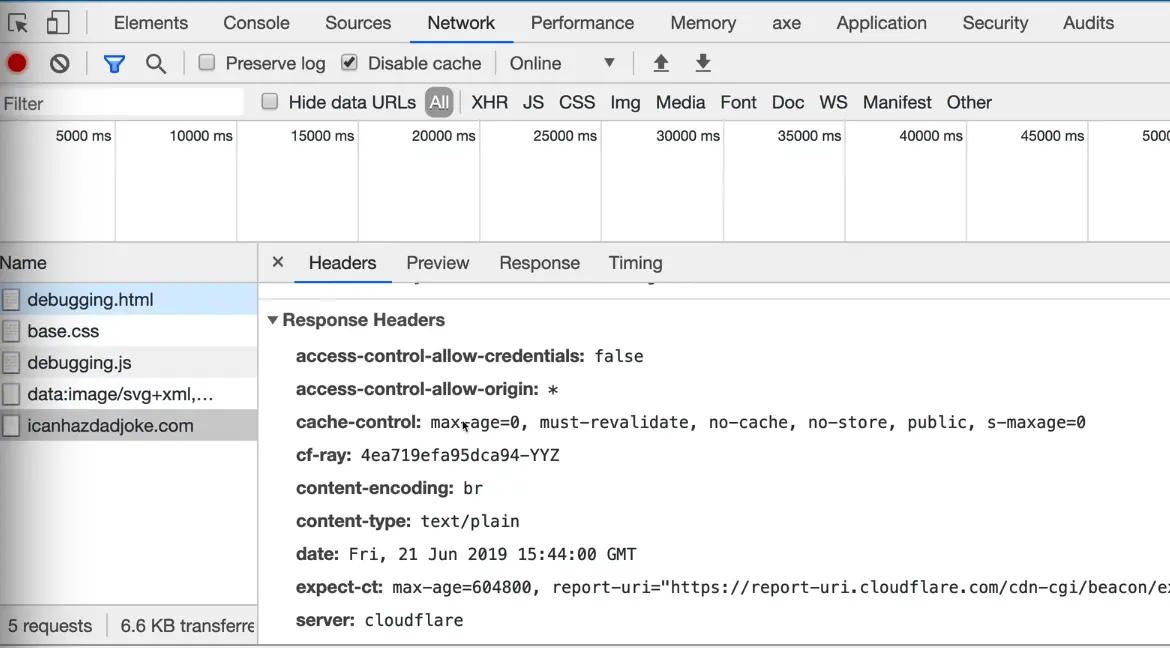Image resolution: width=1170 pixels, height=648 pixels.
Task: Stop recording with the red record button
Action: [x=17, y=63]
